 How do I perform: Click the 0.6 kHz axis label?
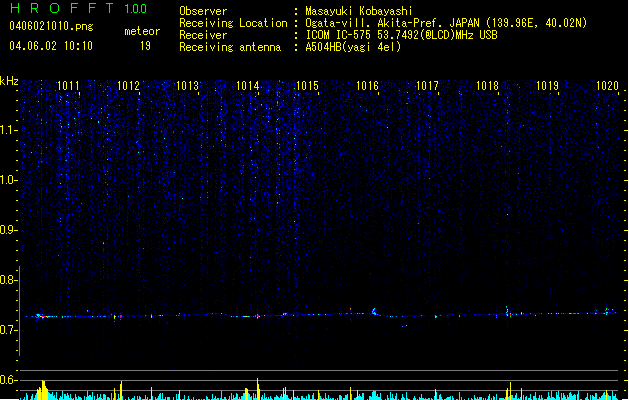[9, 380]
